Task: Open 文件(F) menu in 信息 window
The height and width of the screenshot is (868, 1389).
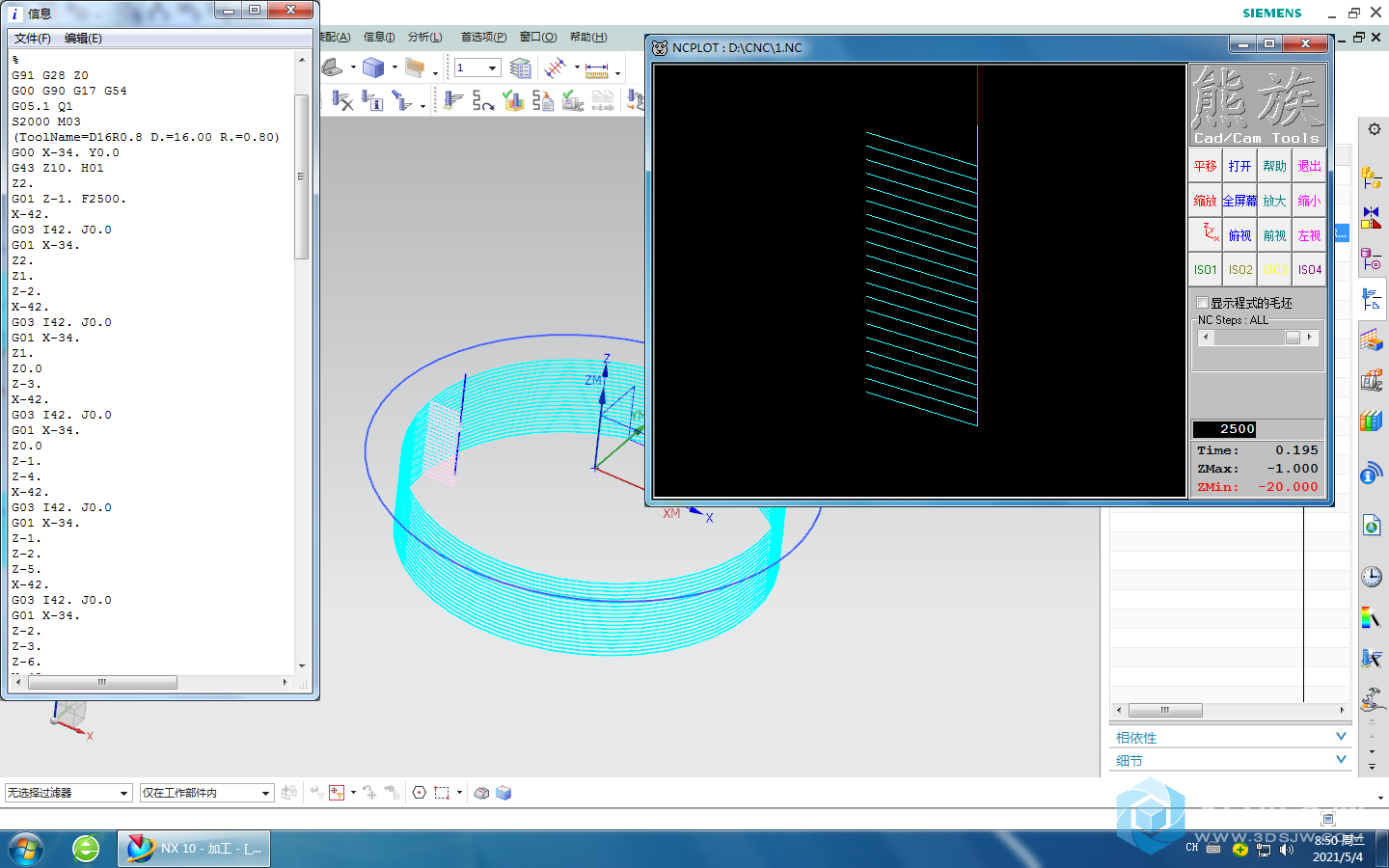Action: click(33, 39)
